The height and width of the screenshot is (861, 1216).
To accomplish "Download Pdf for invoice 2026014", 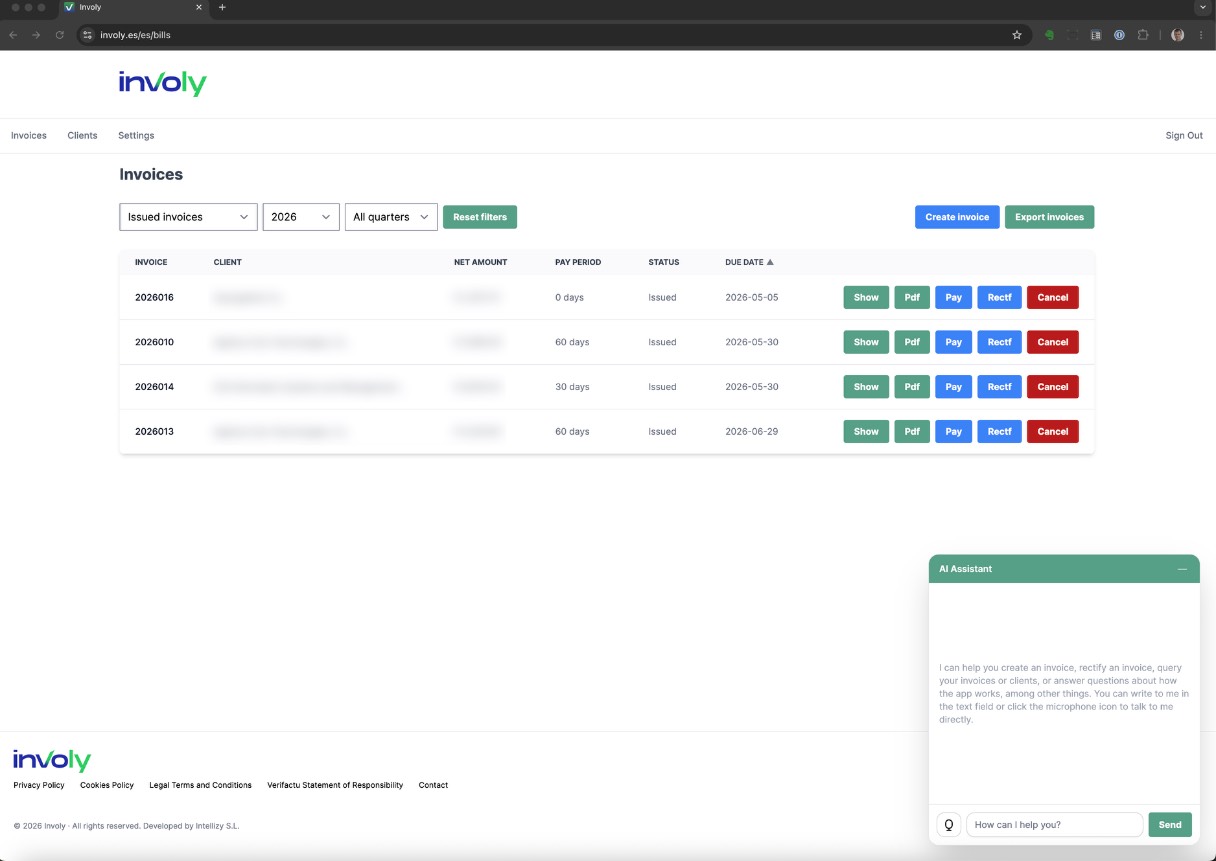I will click(x=912, y=387).
